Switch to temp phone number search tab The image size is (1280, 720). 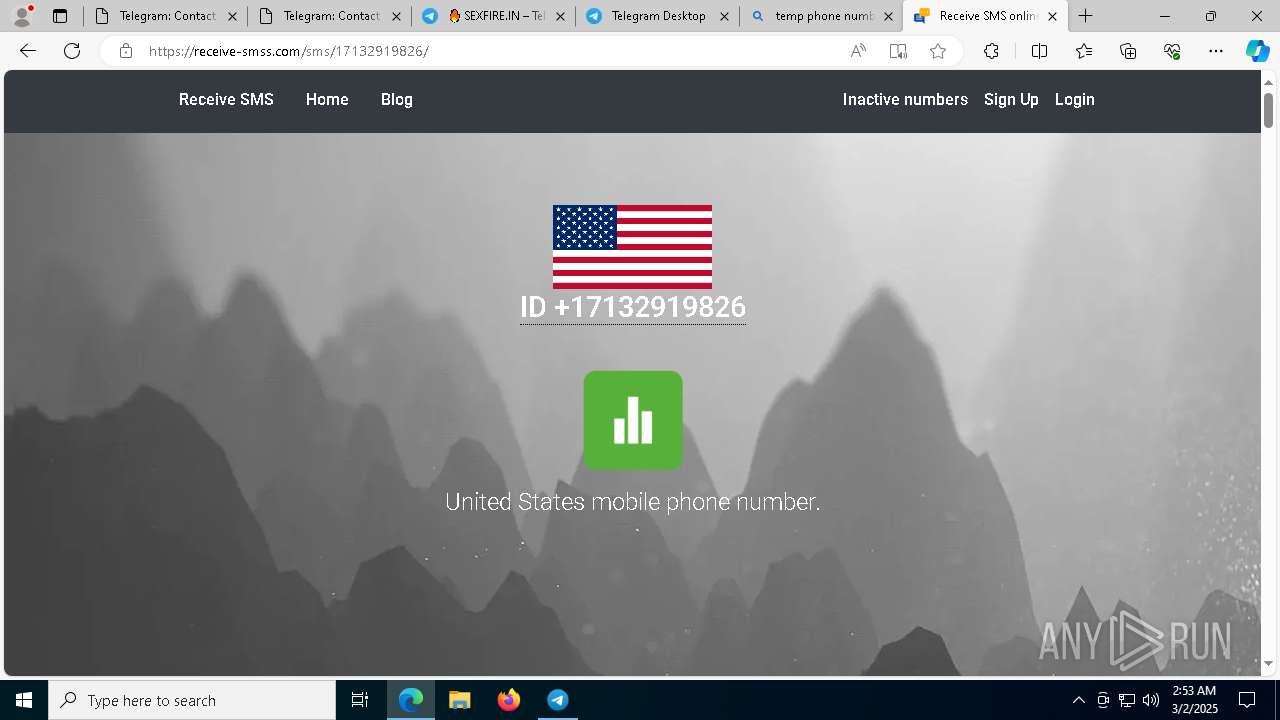point(822,16)
